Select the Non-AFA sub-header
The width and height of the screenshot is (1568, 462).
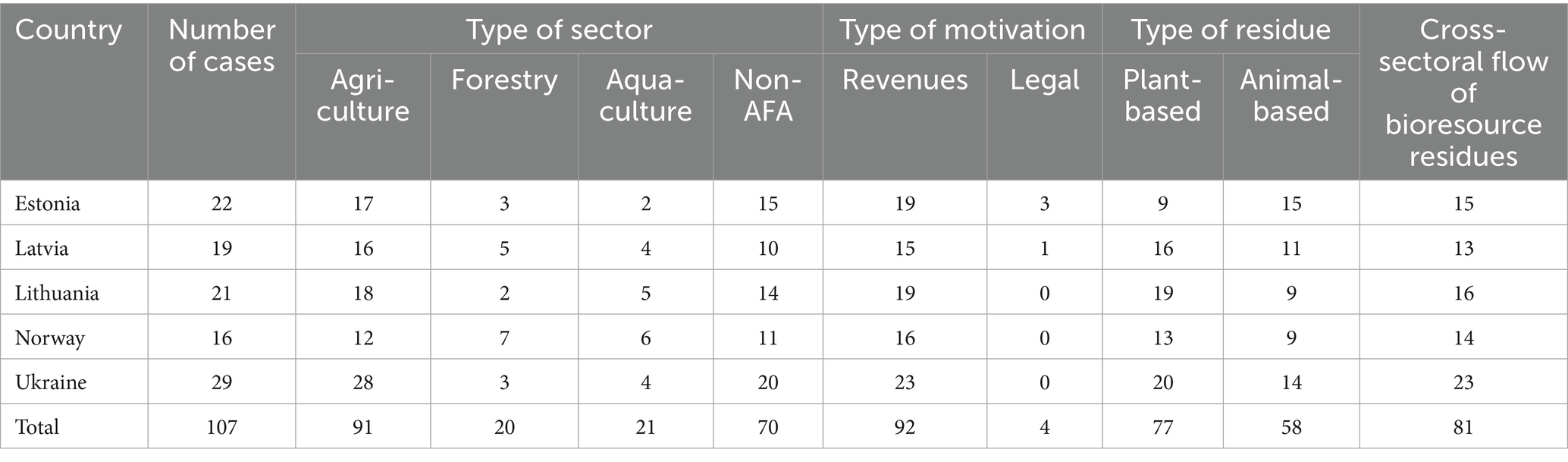(767, 96)
